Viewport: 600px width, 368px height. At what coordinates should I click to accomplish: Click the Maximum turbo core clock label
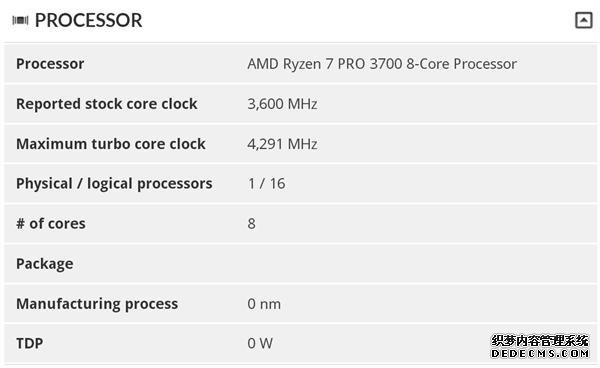(x=111, y=144)
